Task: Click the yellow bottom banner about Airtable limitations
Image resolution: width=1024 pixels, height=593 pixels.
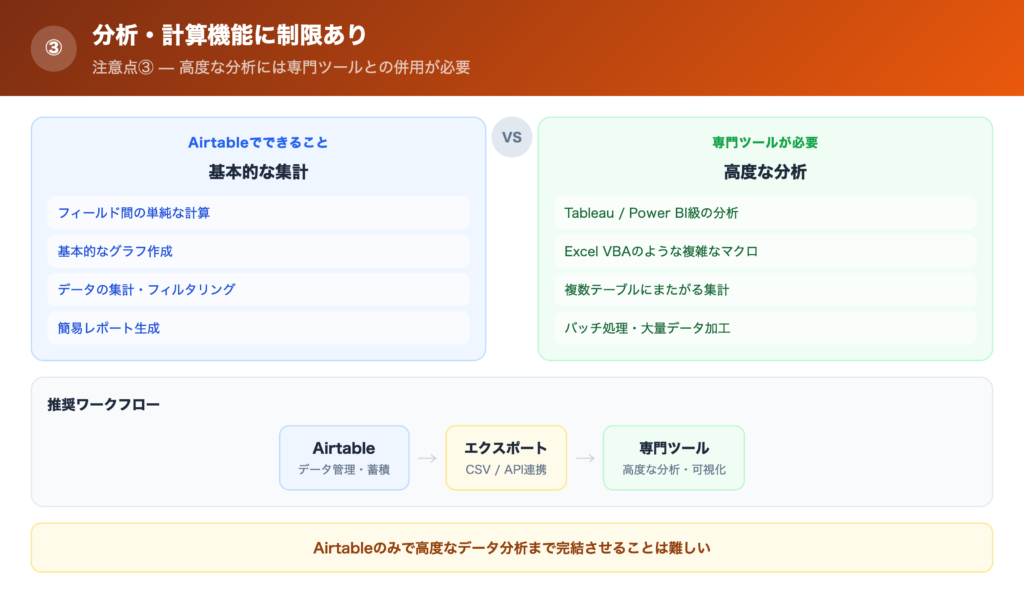Action: pyautogui.click(x=512, y=547)
